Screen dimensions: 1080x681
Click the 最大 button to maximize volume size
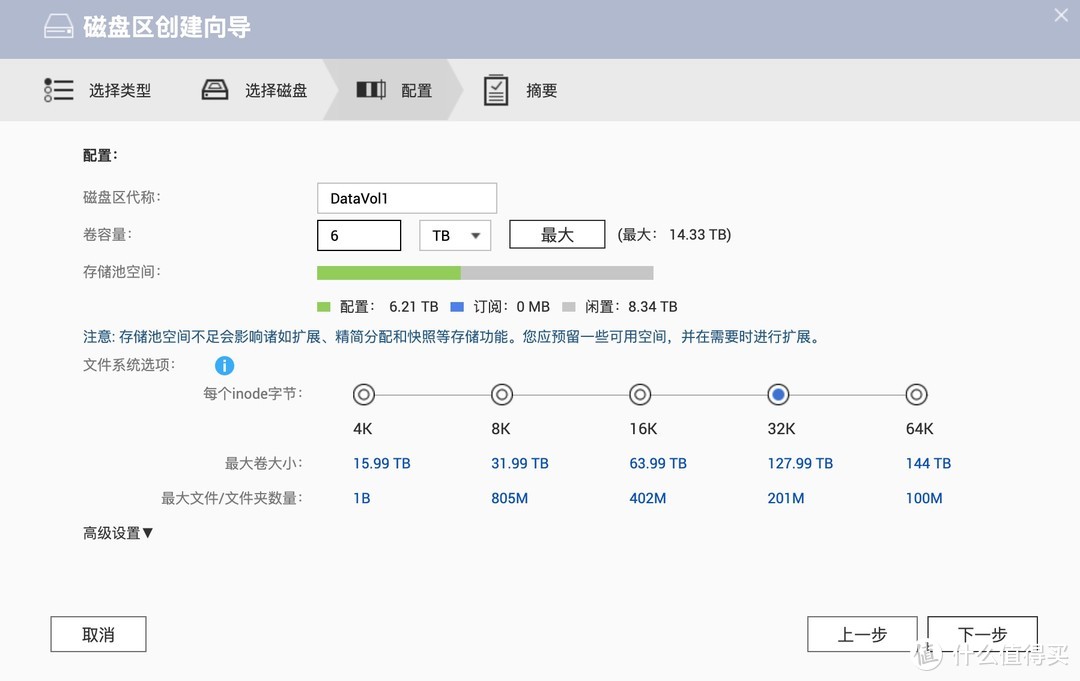click(x=557, y=234)
